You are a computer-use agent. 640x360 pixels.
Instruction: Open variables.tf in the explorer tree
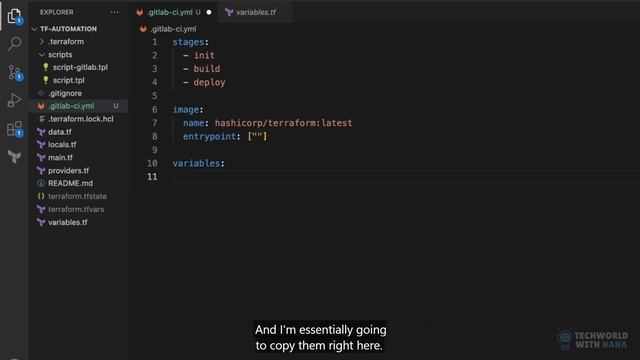pyautogui.click(x=67, y=222)
